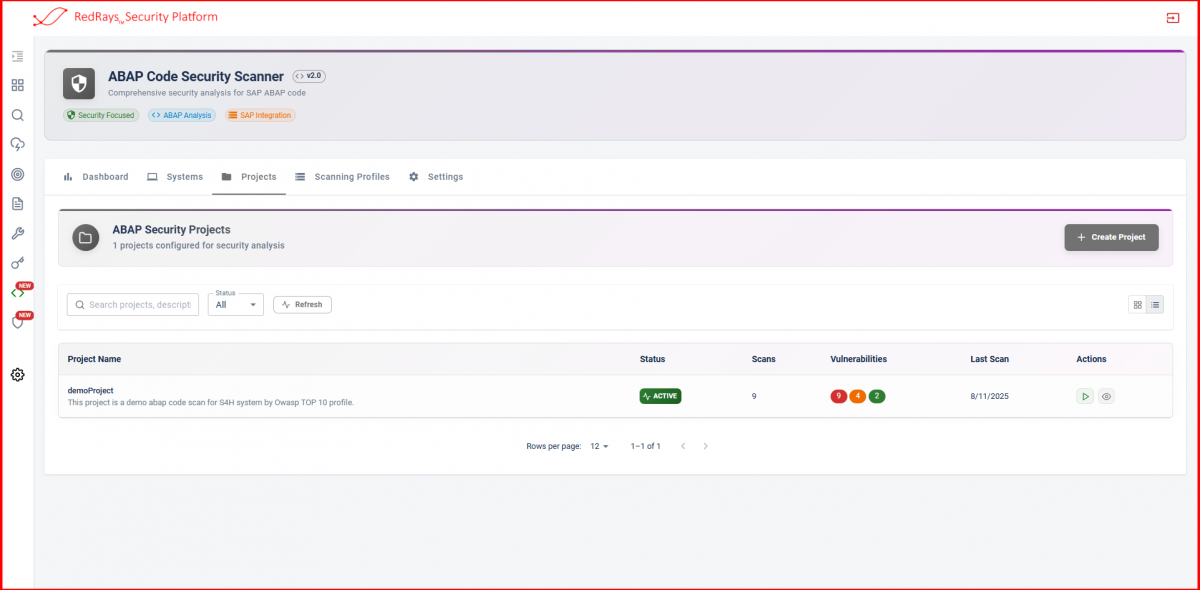This screenshot has height=590, width=1200.
Task: Select the Projects tab
Action: coord(249,177)
